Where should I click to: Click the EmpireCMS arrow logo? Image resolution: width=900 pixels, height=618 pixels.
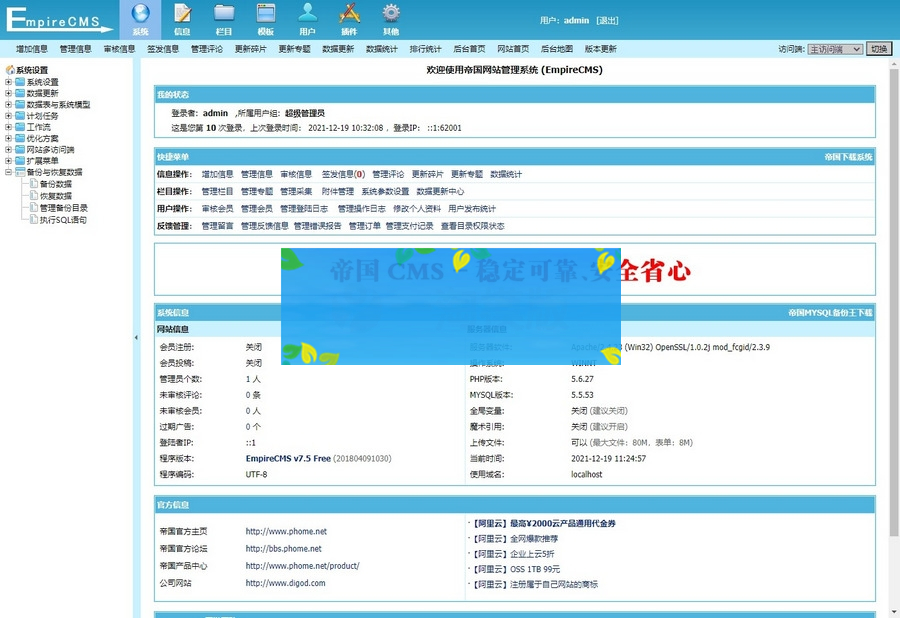click(55, 18)
